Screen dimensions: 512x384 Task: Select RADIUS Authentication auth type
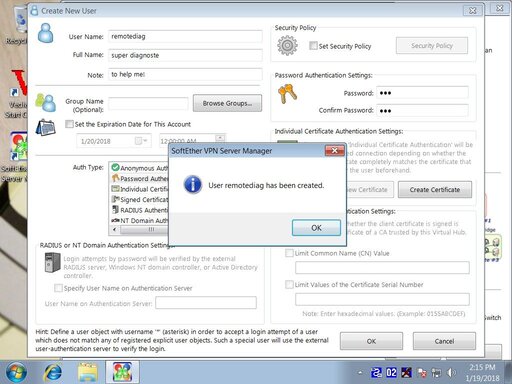click(x=140, y=210)
